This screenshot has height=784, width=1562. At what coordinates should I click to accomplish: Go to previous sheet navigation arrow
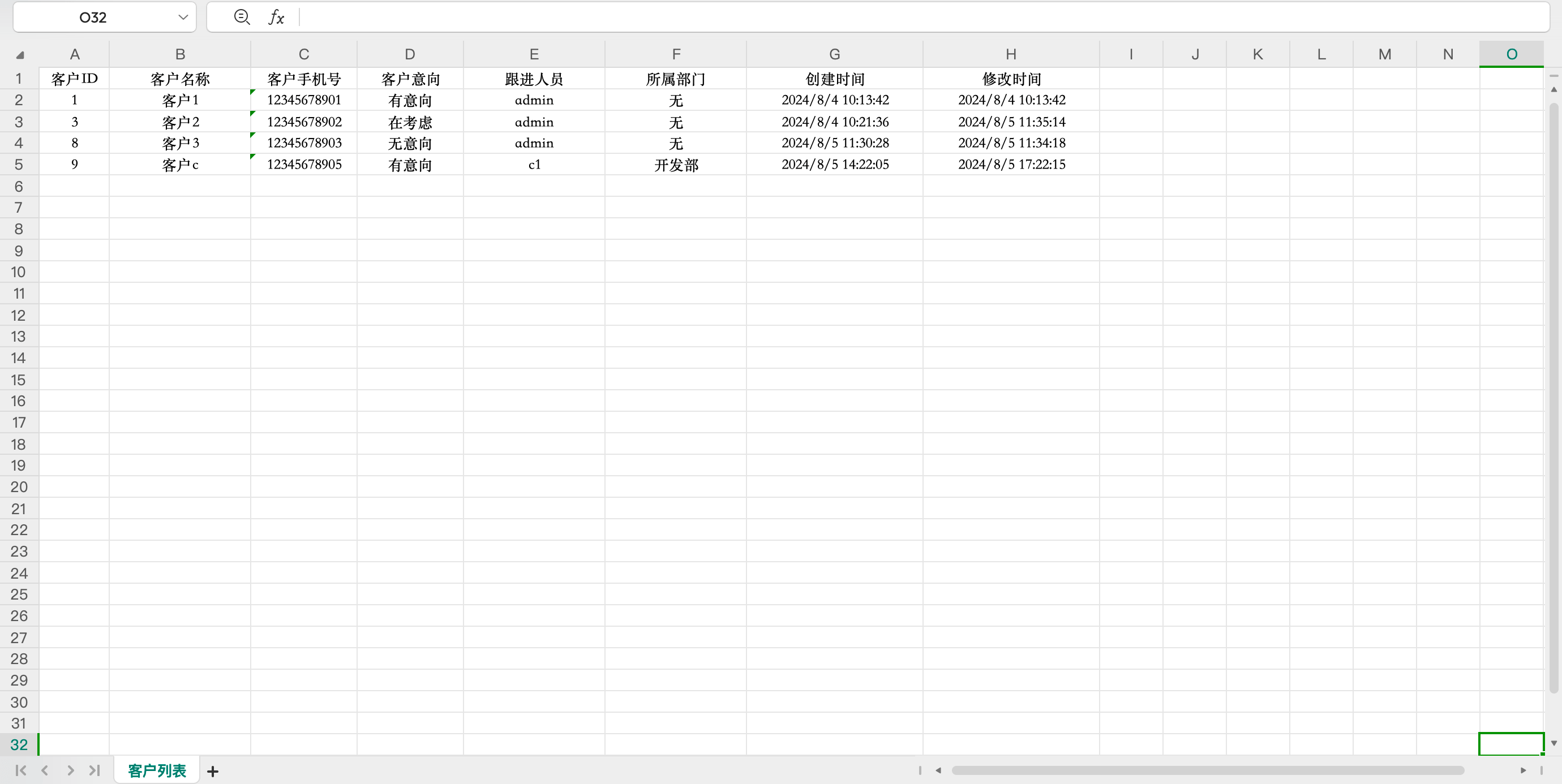point(45,770)
